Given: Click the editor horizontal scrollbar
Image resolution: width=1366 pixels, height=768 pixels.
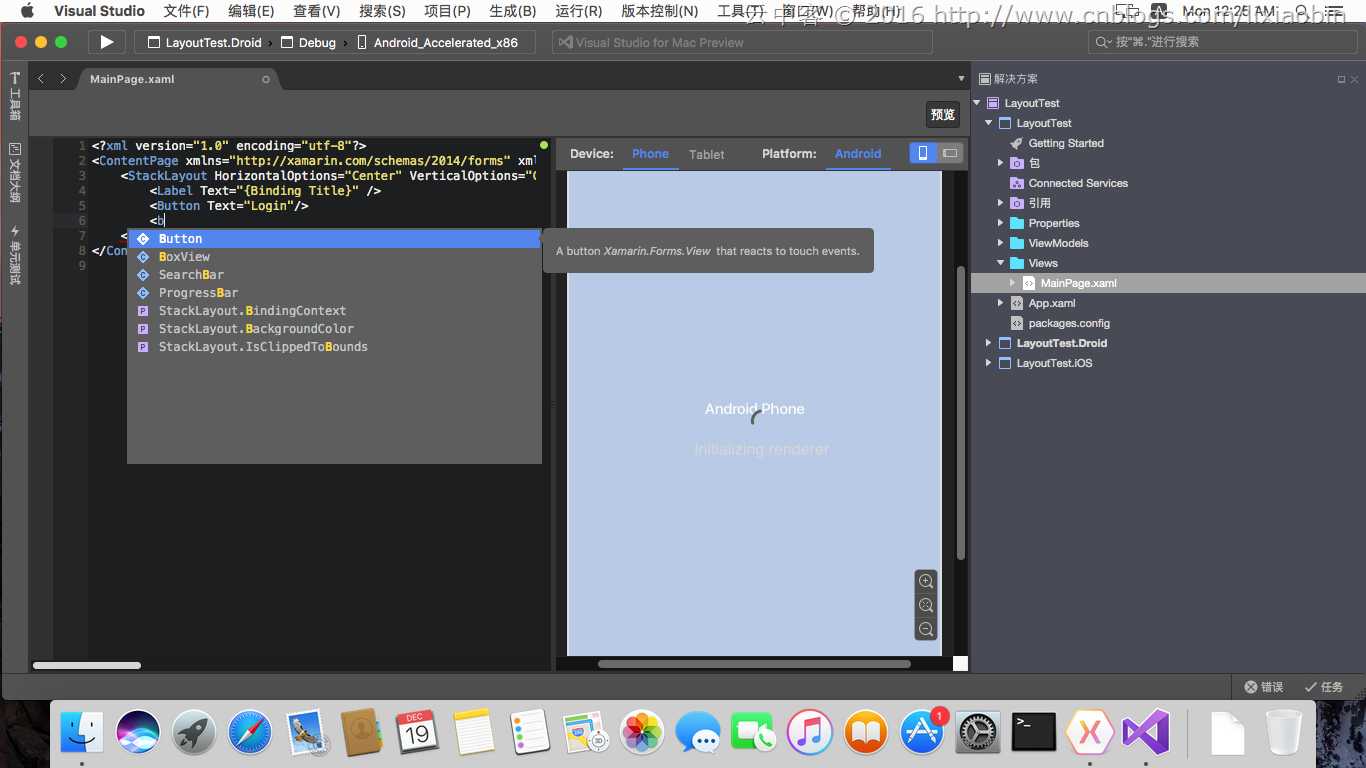Looking at the screenshot, I should tap(87, 665).
